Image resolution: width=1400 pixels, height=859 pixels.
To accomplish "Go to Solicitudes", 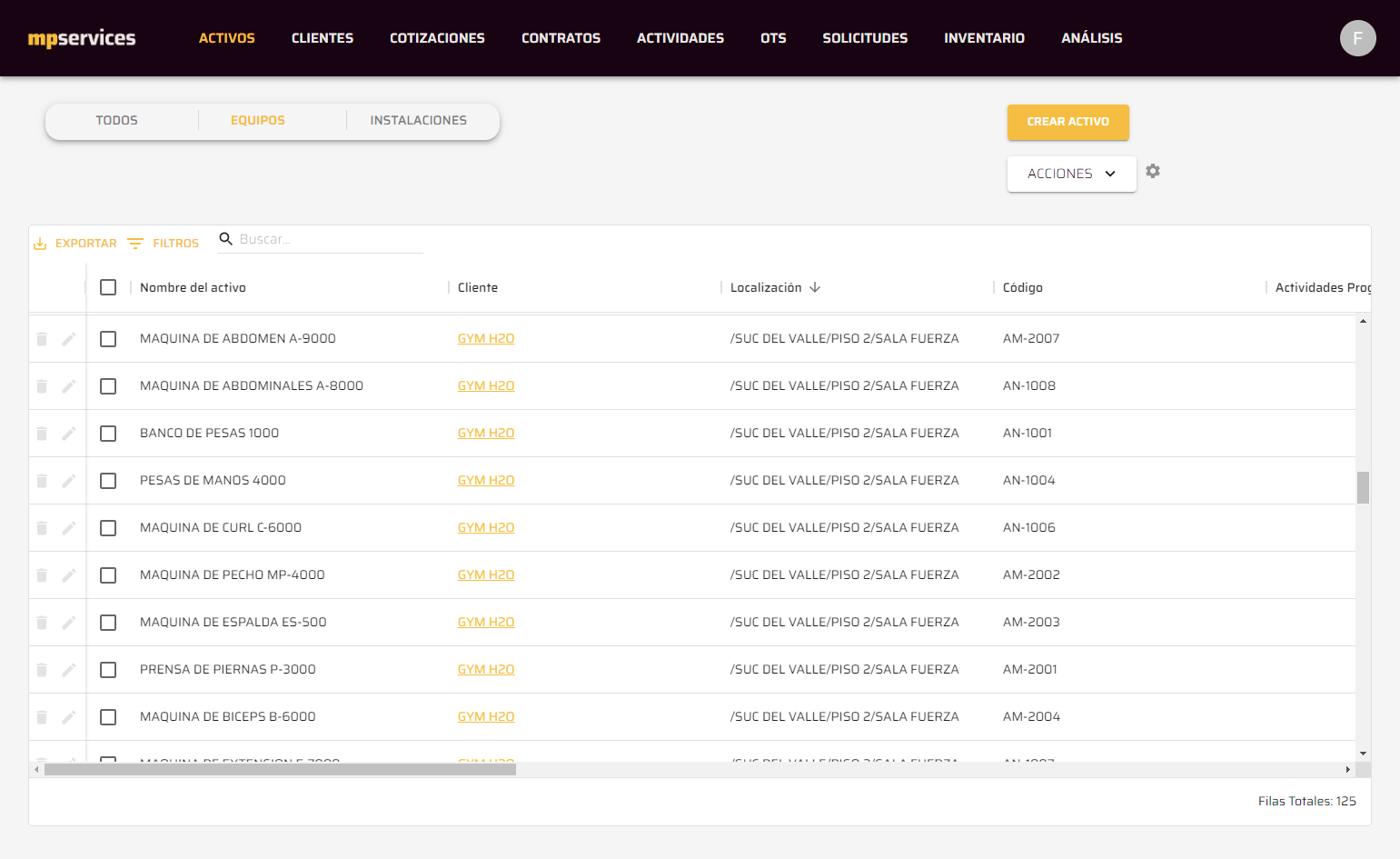I will click(865, 38).
